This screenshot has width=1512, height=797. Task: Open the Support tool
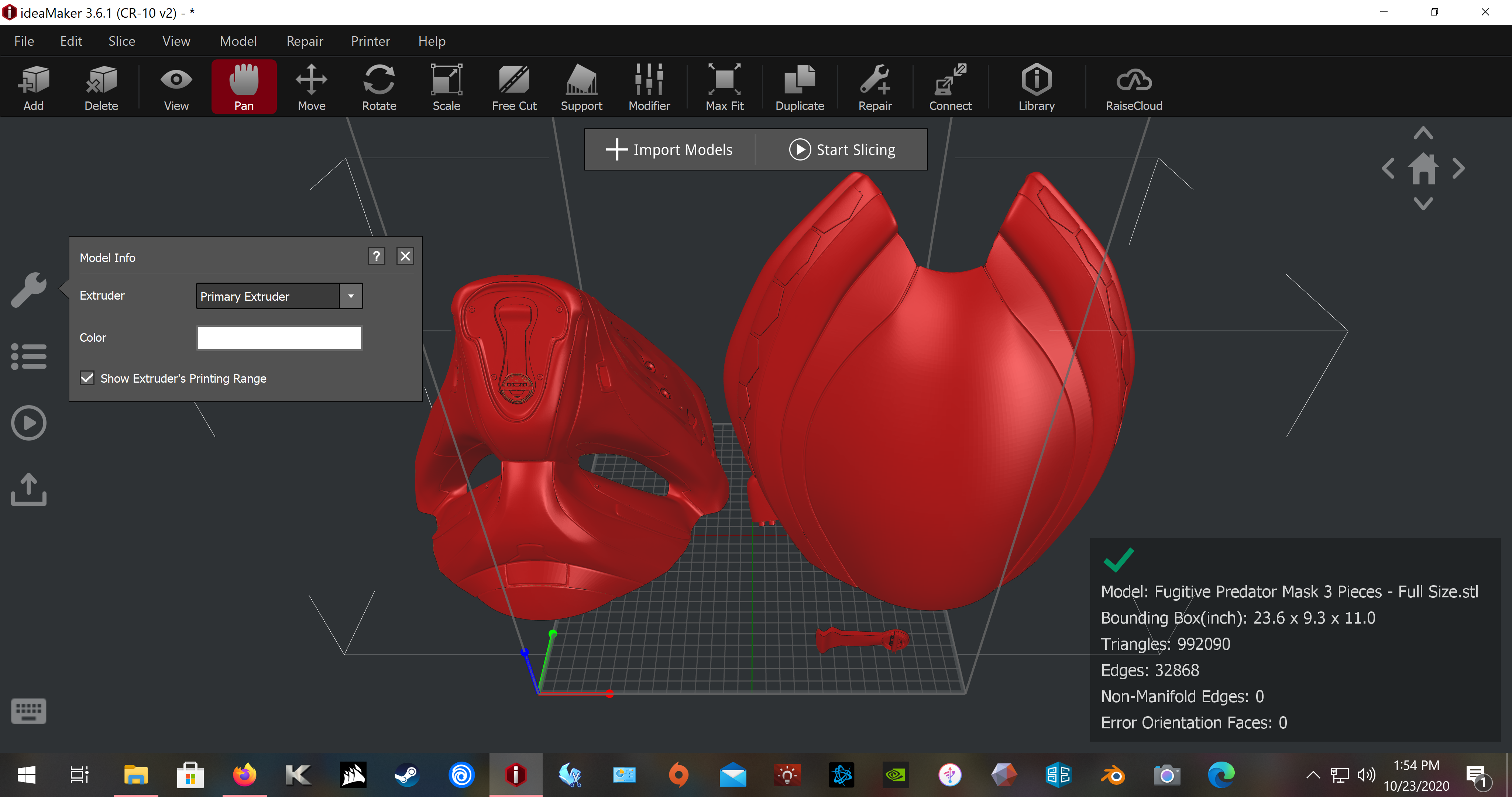(x=581, y=87)
